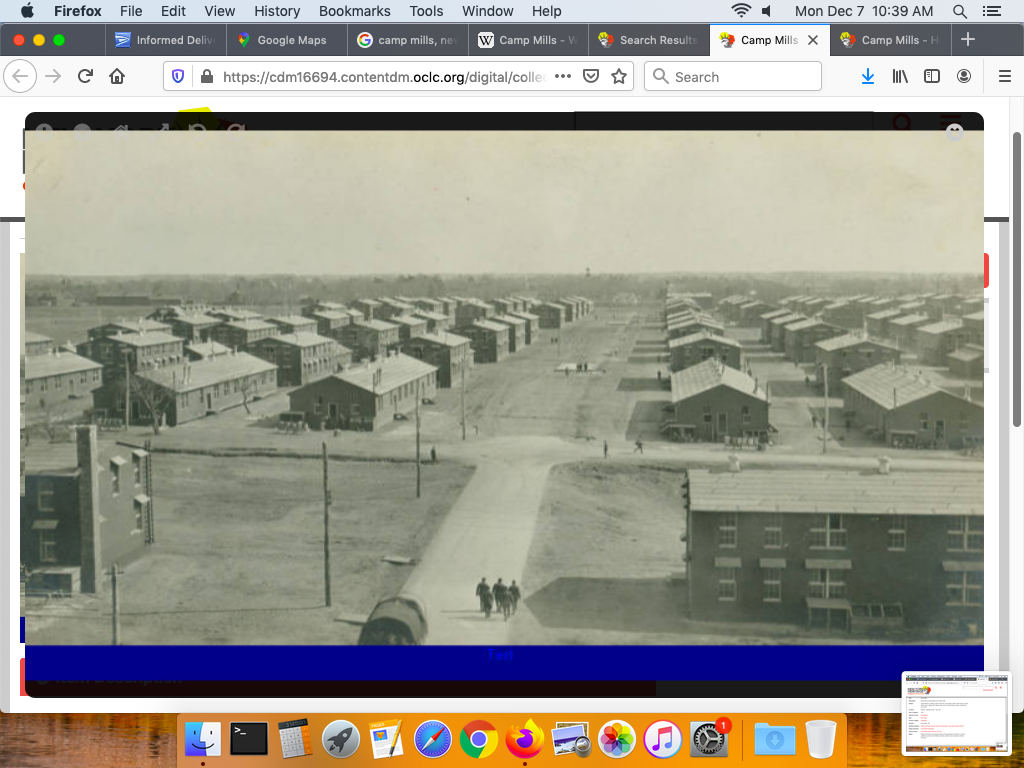
Task: Launch Google Chrome from the Dock
Action: click(479, 740)
